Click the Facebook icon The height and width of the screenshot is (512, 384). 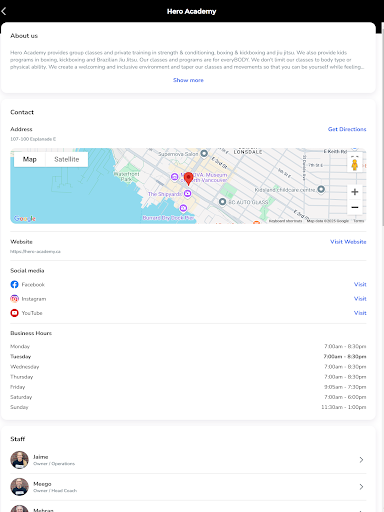pyautogui.click(x=14, y=284)
